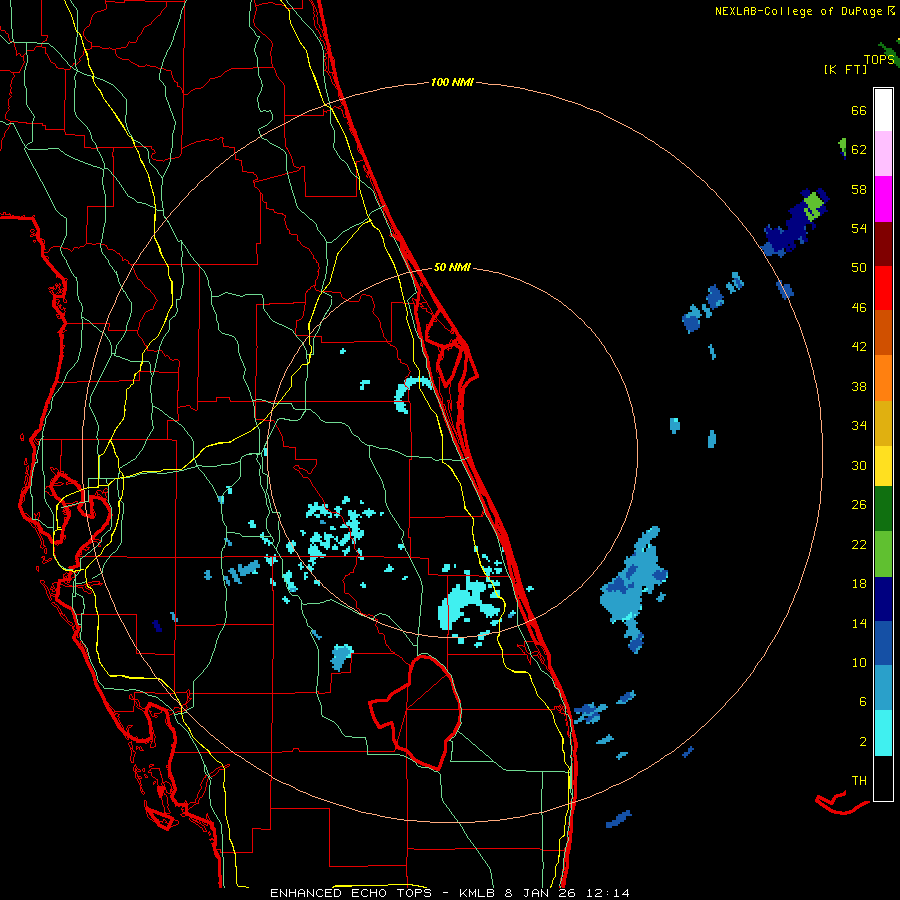Click the gold 38 kft legend swatch
Image resolution: width=900 pixels, height=900 pixels.
click(883, 423)
